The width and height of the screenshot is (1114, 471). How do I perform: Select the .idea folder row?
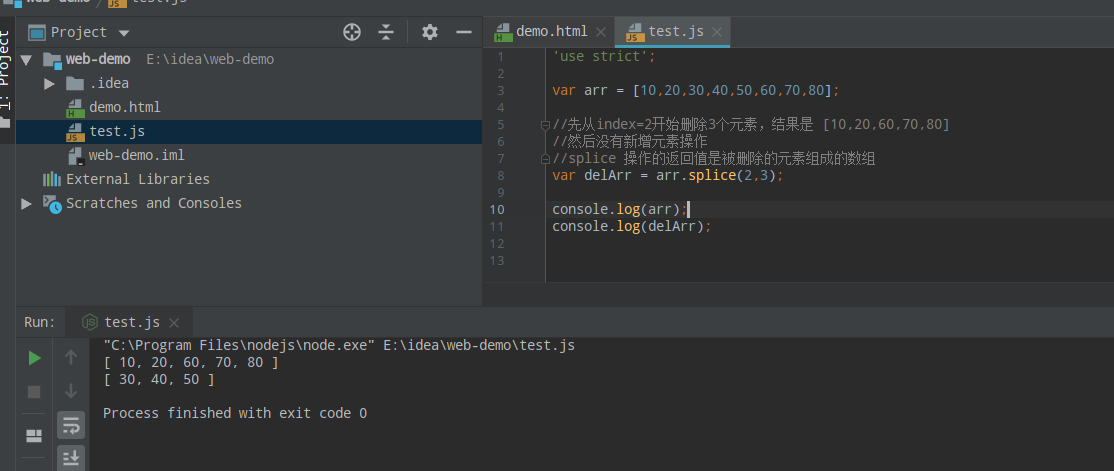(x=249, y=83)
